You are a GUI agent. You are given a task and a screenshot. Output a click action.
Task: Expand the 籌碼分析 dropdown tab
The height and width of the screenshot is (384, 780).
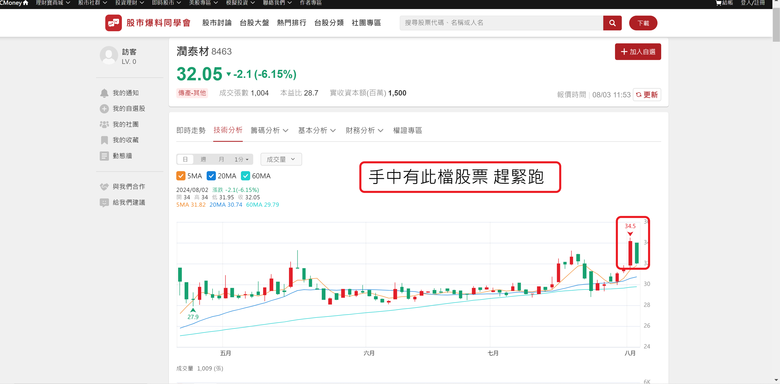point(270,130)
